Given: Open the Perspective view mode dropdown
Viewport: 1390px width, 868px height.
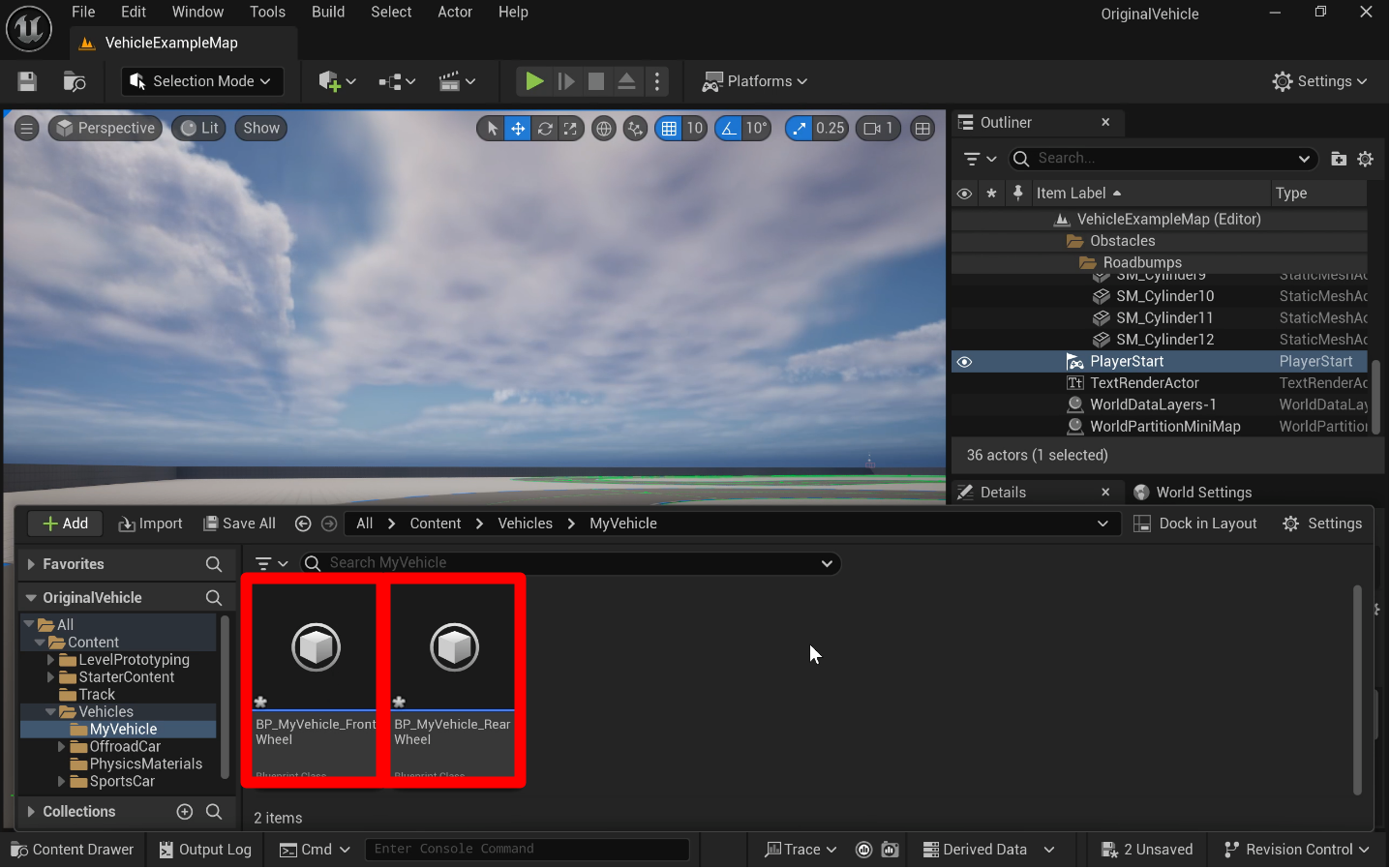Looking at the screenshot, I should (105, 128).
